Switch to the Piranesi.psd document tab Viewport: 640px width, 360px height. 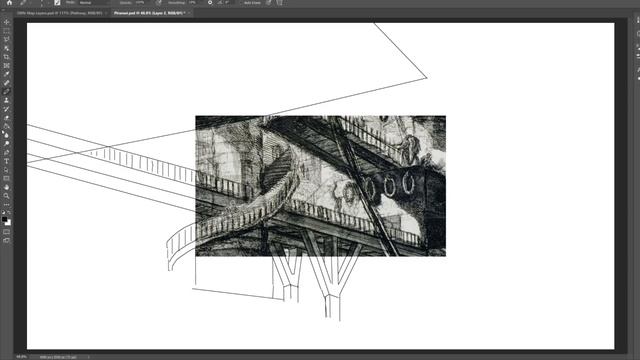point(149,13)
